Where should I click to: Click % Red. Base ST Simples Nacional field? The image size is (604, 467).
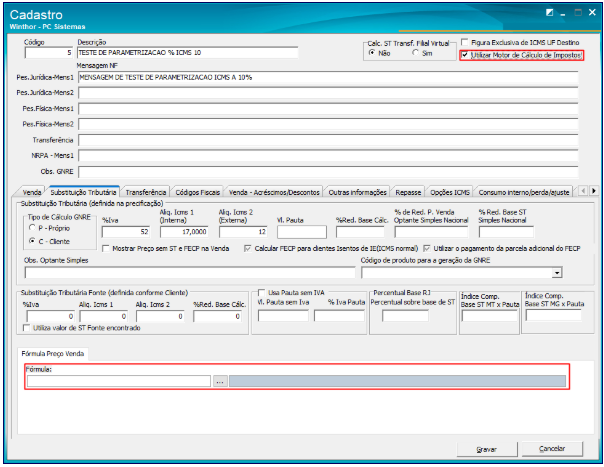point(506,232)
